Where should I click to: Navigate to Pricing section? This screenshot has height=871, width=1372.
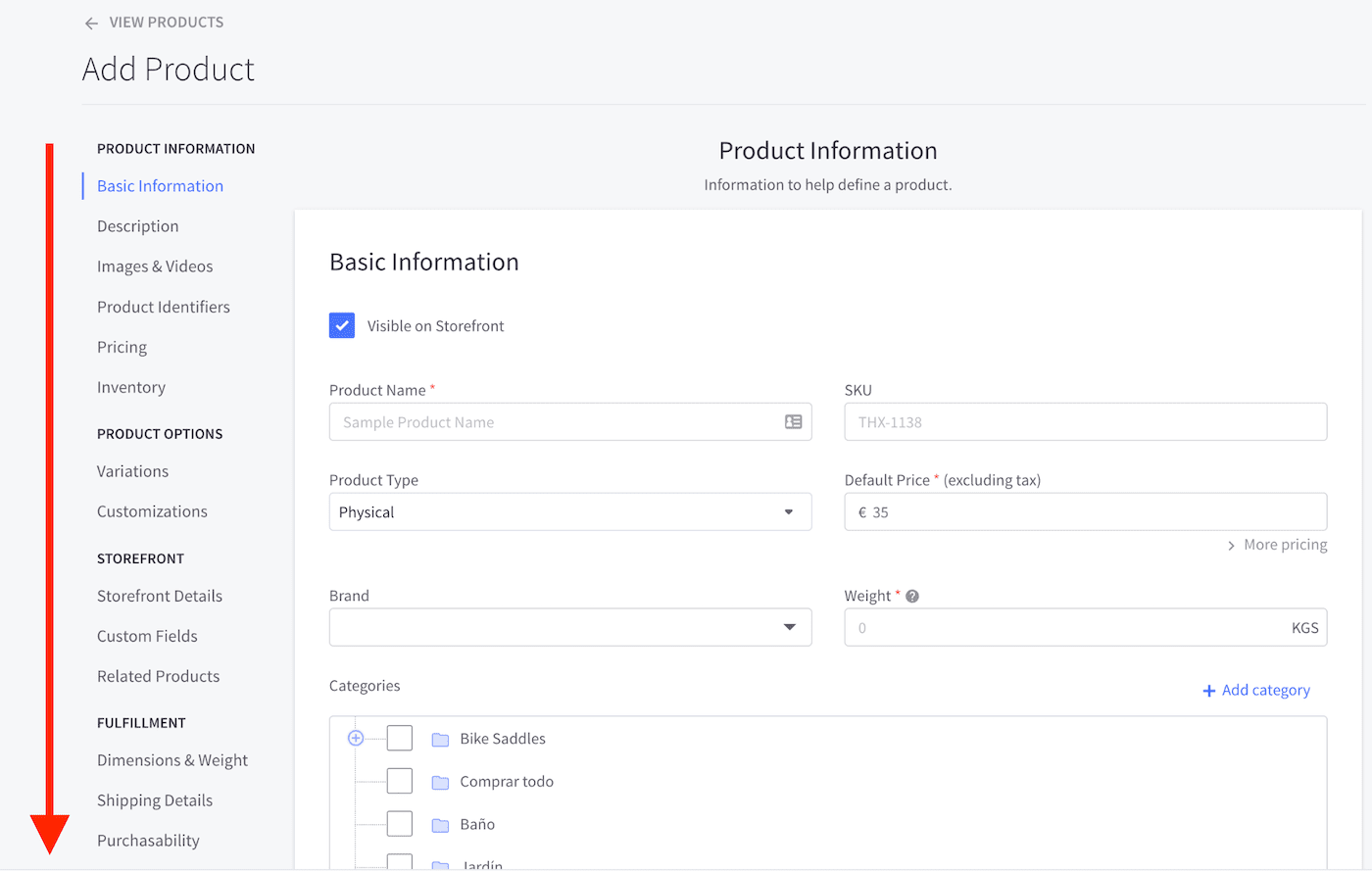[122, 347]
